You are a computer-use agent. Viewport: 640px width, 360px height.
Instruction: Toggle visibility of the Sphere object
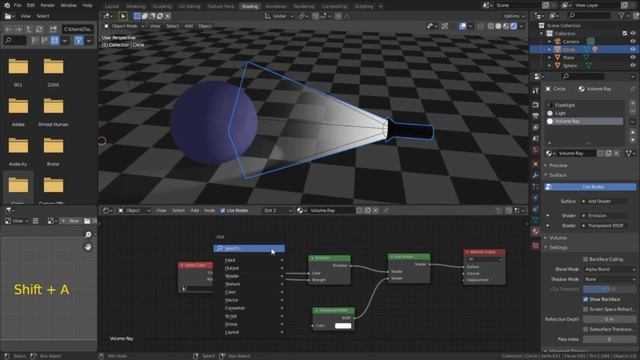[633, 65]
